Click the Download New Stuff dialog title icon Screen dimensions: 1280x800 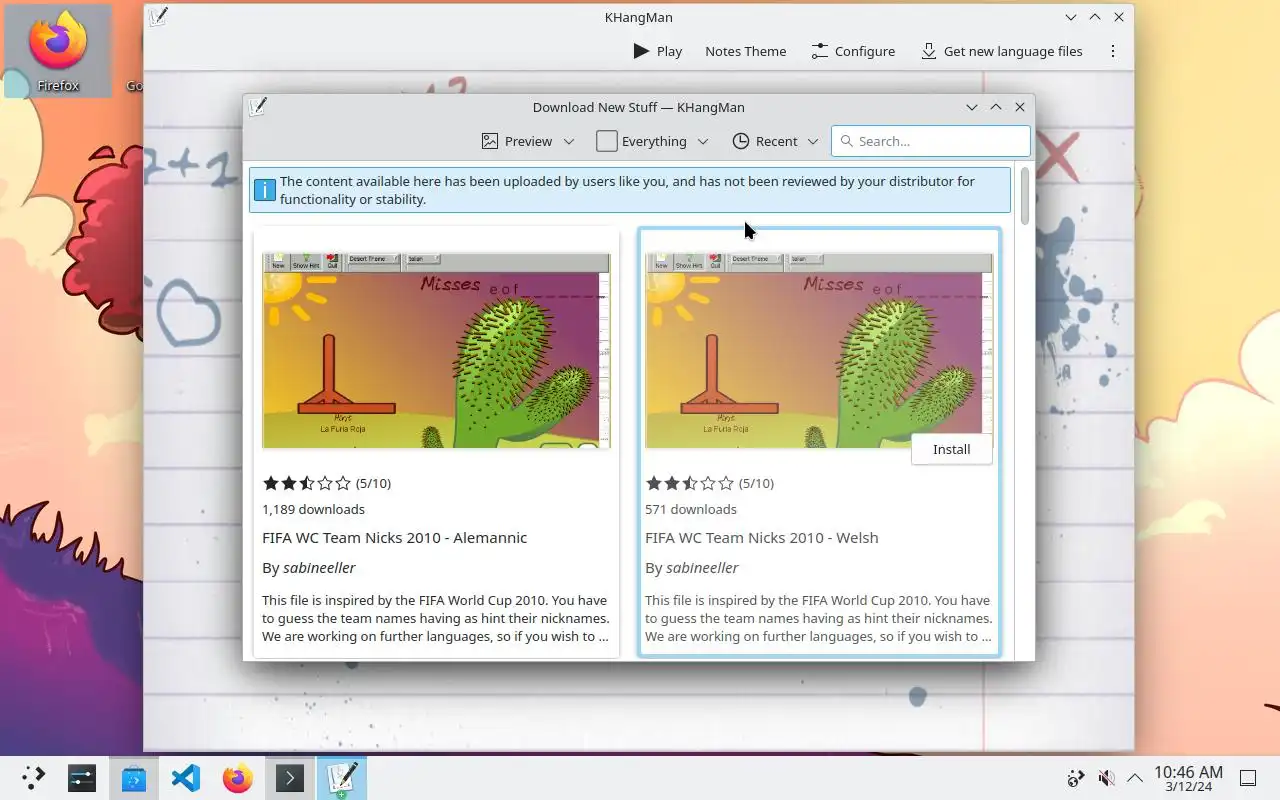coord(257,107)
